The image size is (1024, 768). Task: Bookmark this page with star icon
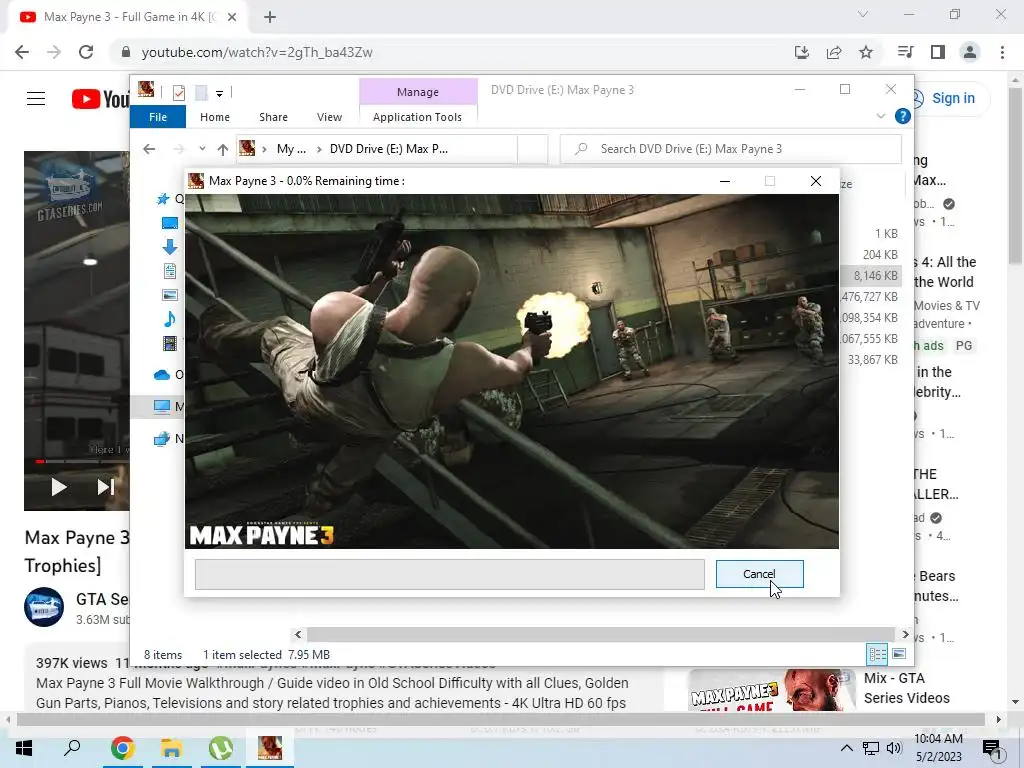click(866, 52)
